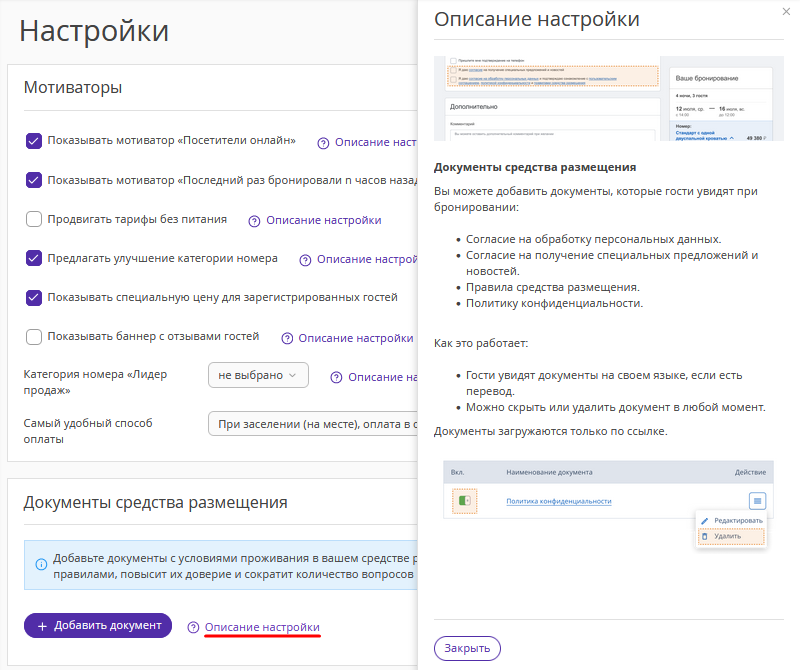The image size is (800, 670).
Task: Click «Редактировать» in the illustrated menu
Action: (733, 520)
